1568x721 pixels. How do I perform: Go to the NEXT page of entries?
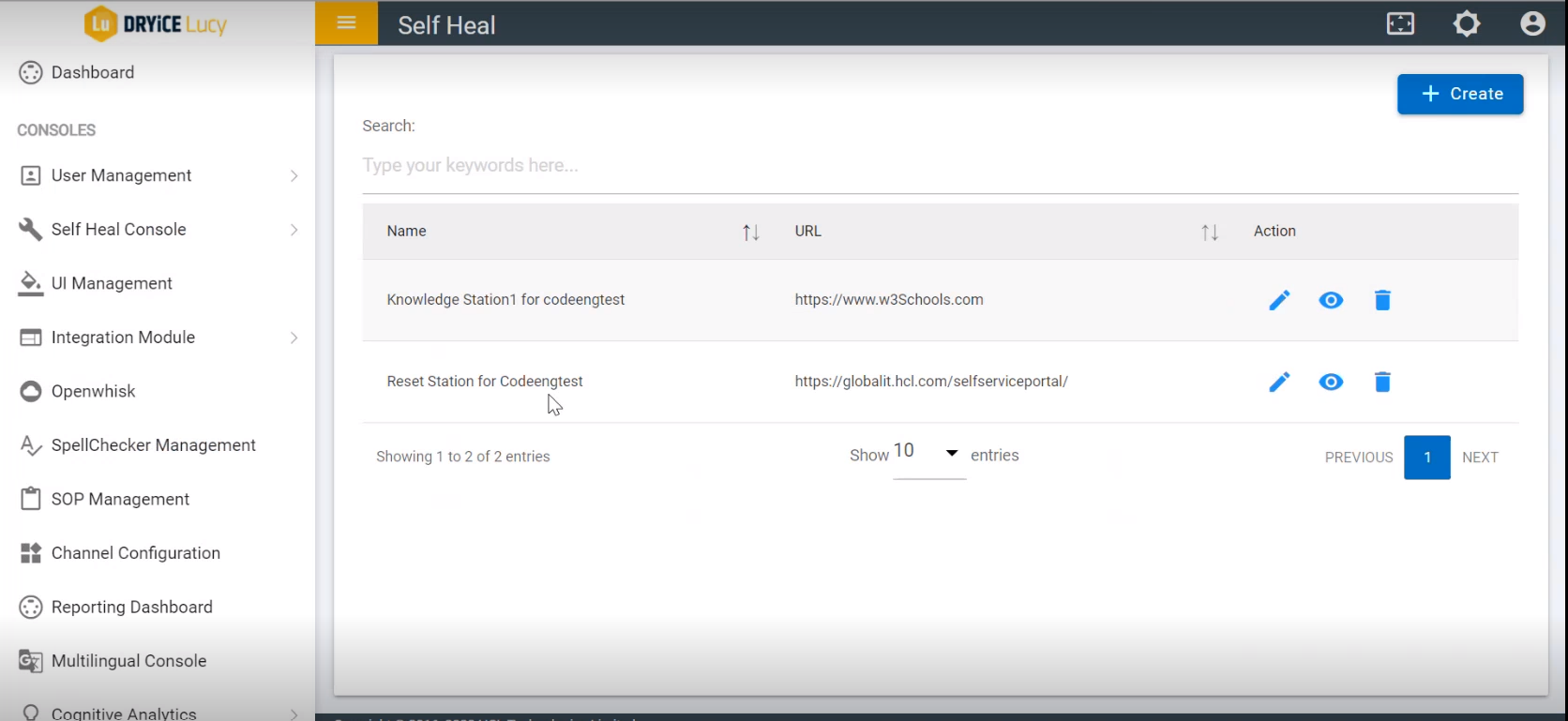click(1480, 458)
